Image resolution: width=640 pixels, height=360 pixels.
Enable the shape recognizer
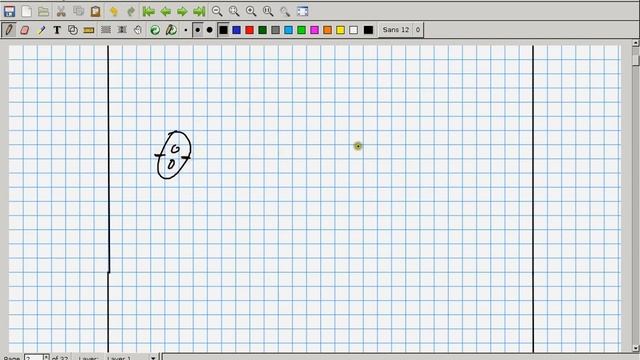73,30
